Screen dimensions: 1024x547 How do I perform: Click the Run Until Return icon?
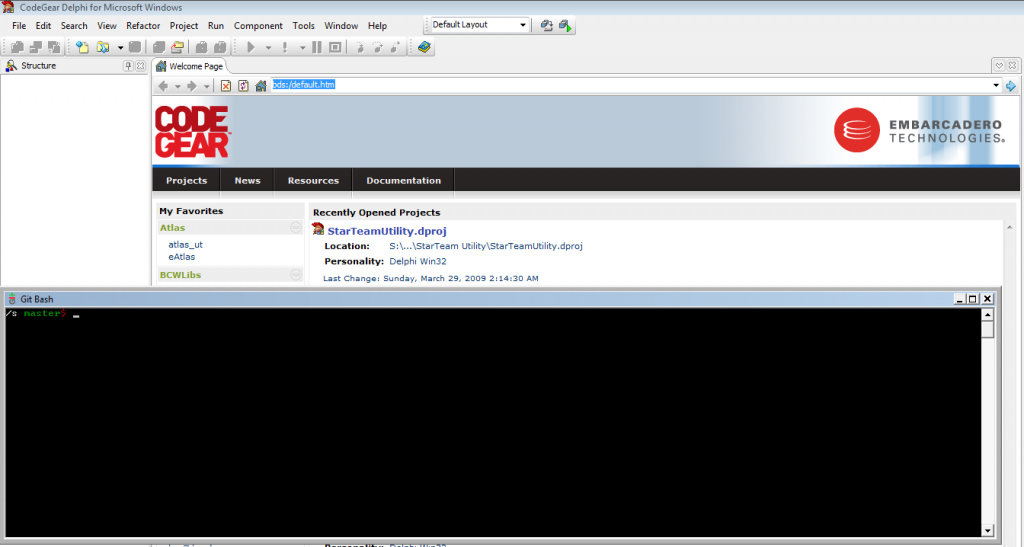[396, 47]
